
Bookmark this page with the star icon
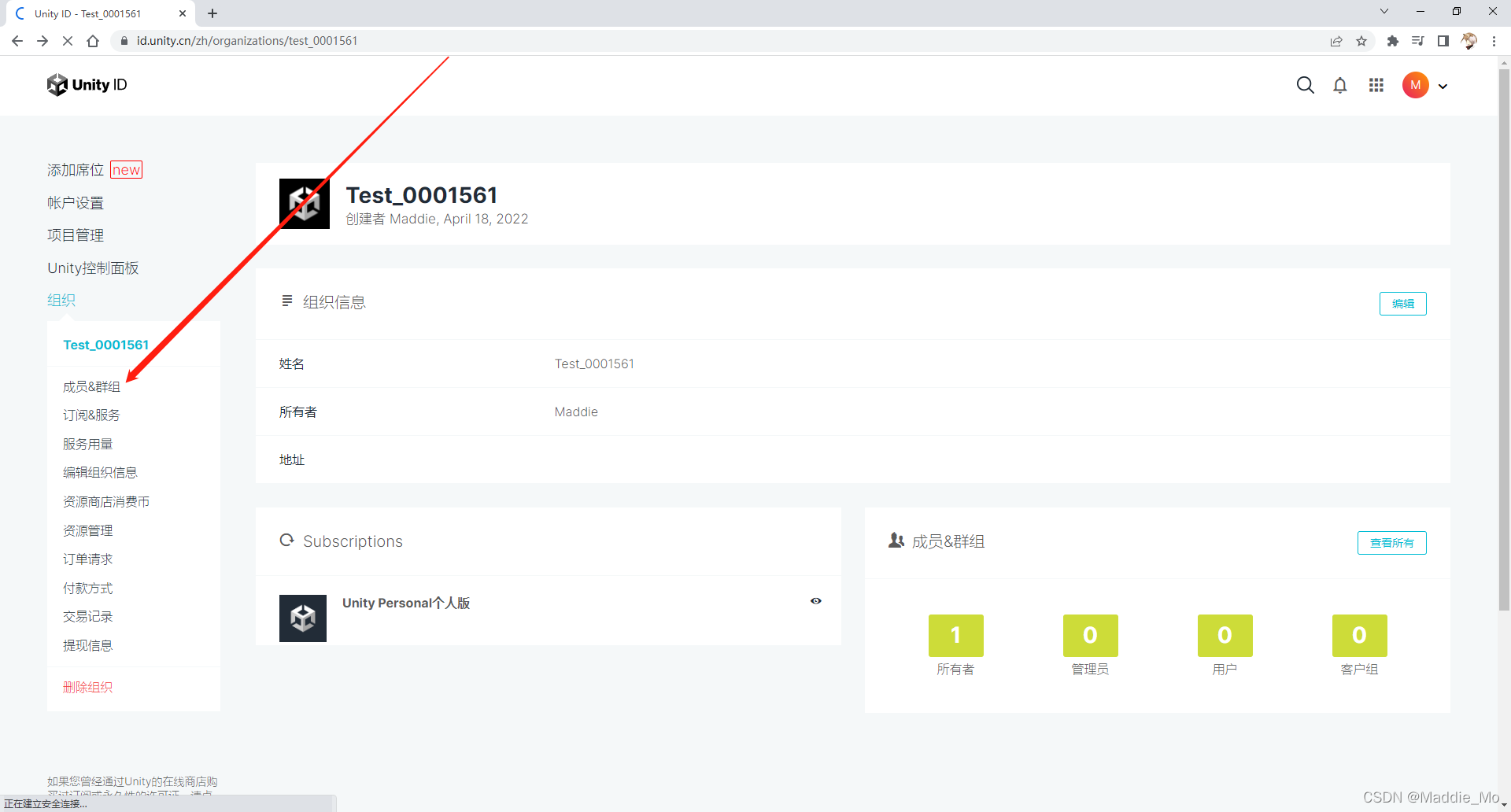tap(1361, 41)
